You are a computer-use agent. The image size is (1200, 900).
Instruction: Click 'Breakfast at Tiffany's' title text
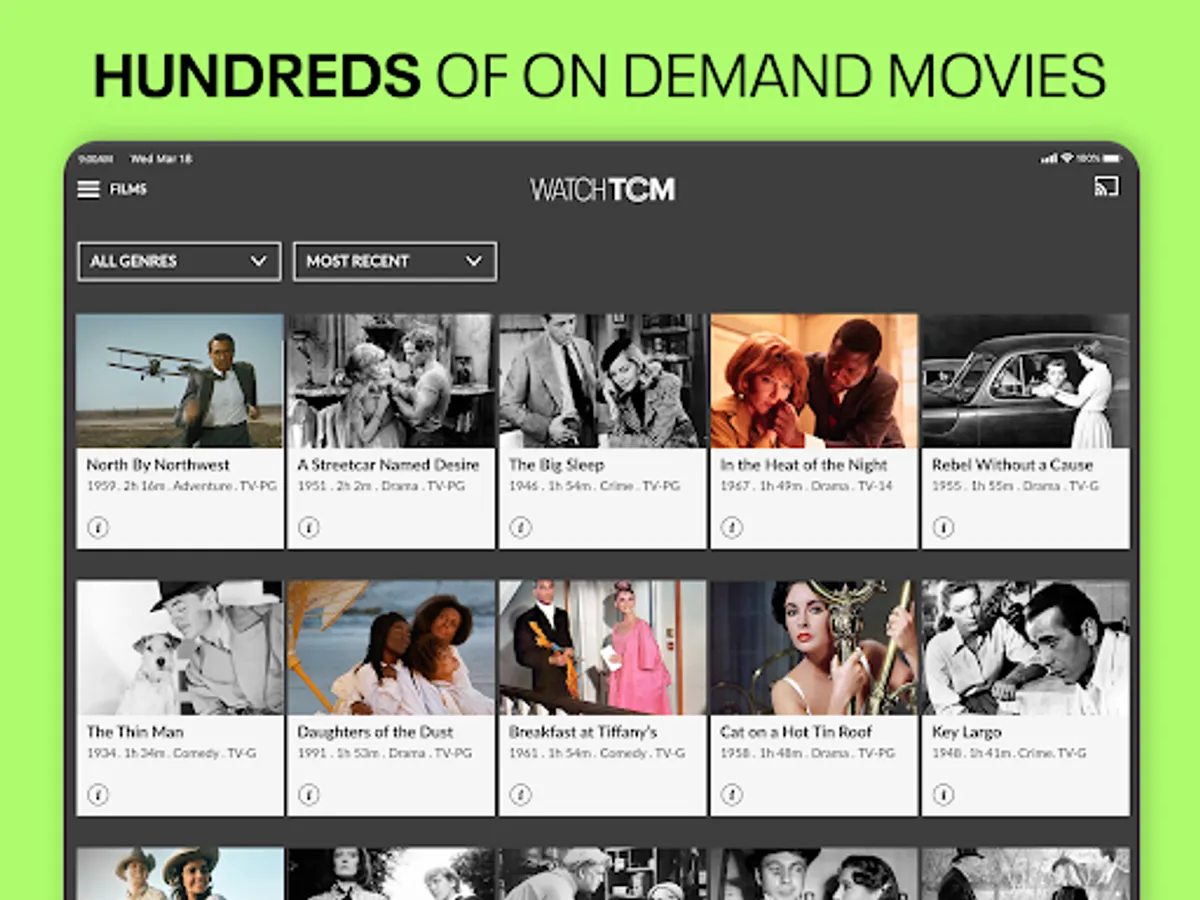(582, 732)
